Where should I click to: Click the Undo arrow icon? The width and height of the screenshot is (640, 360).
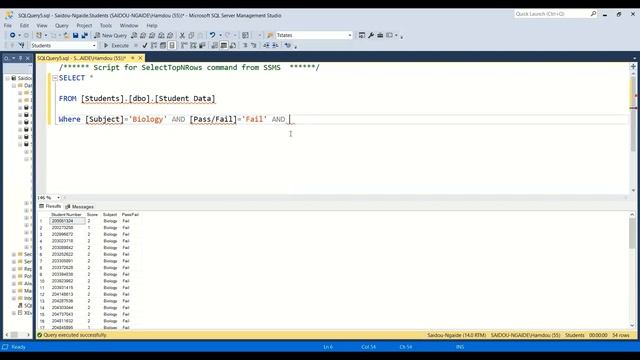tap(212, 36)
